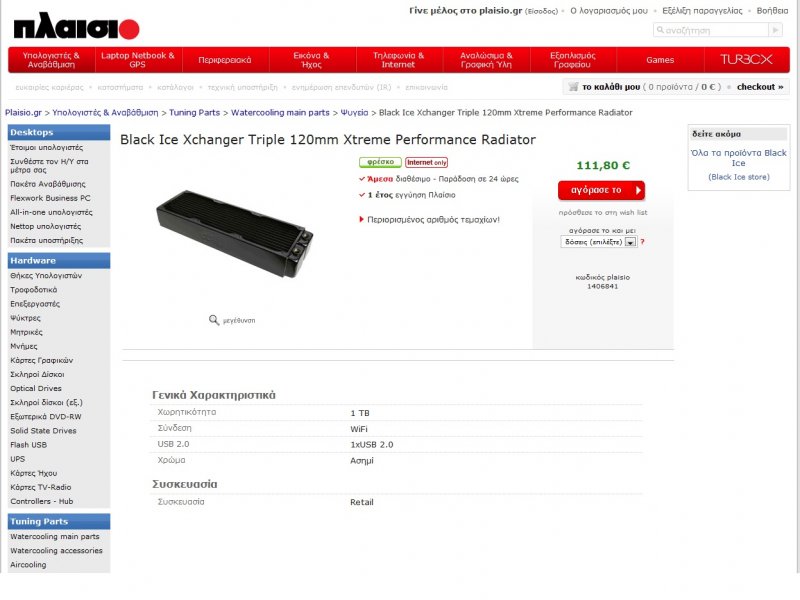The width and height of the screenshot is (800, 600).
Task: Click the radiator product thumbnail
Action: point(235,234)
